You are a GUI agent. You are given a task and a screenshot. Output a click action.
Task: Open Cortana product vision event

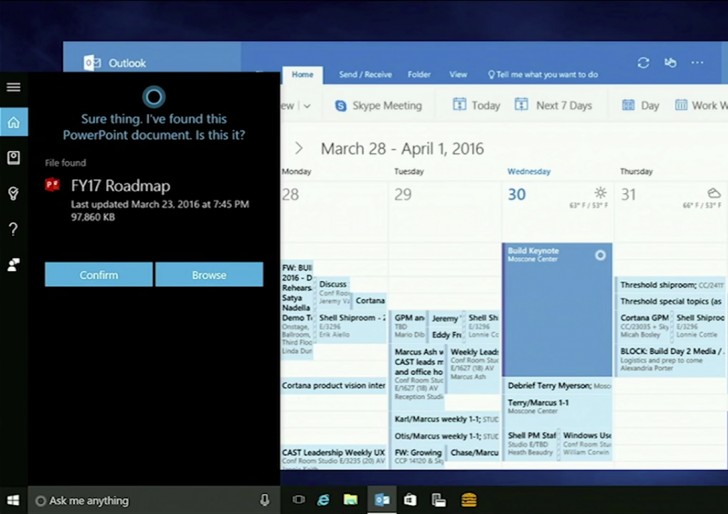click(334, 385)
